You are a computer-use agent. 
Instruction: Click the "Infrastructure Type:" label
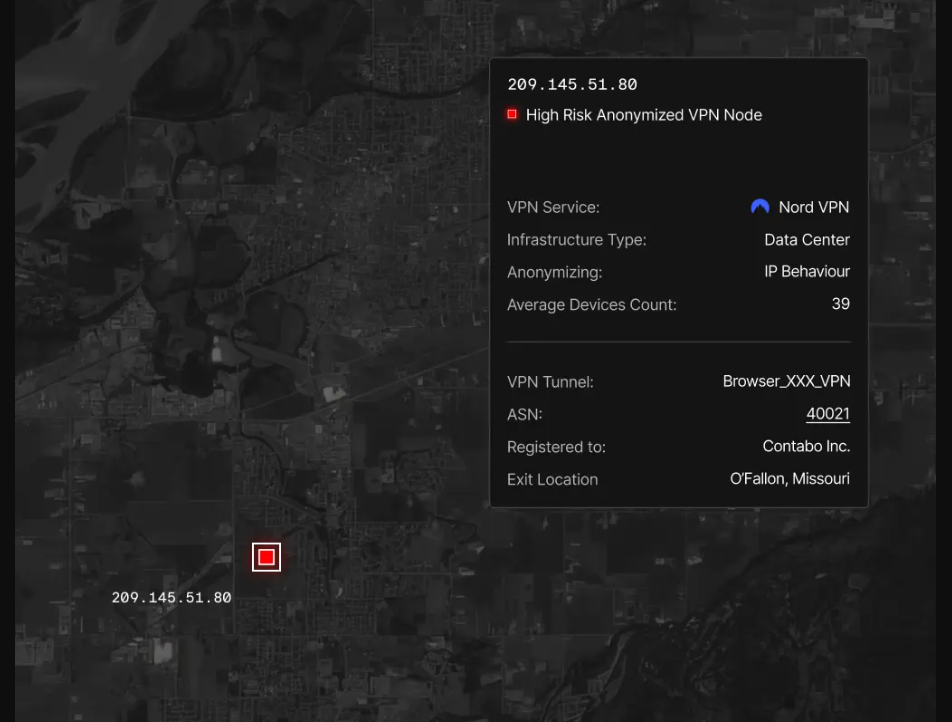coord(577,240)
